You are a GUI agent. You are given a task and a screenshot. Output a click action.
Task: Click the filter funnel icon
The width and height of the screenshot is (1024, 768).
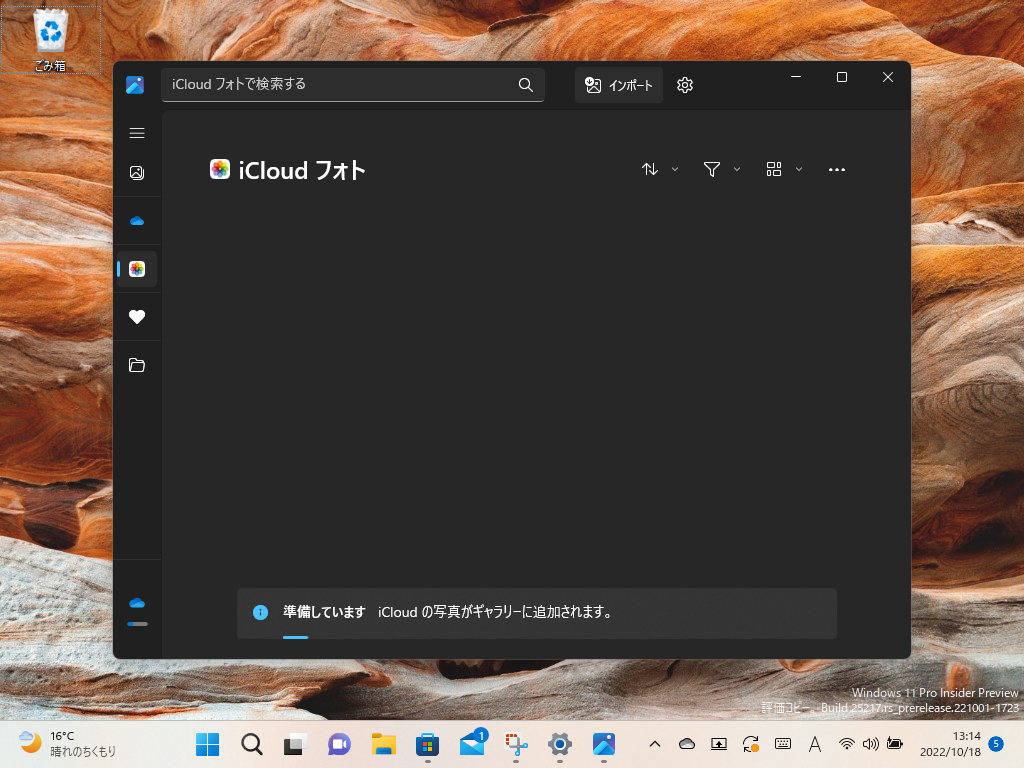pyautogui.click(x=713, y=169)
